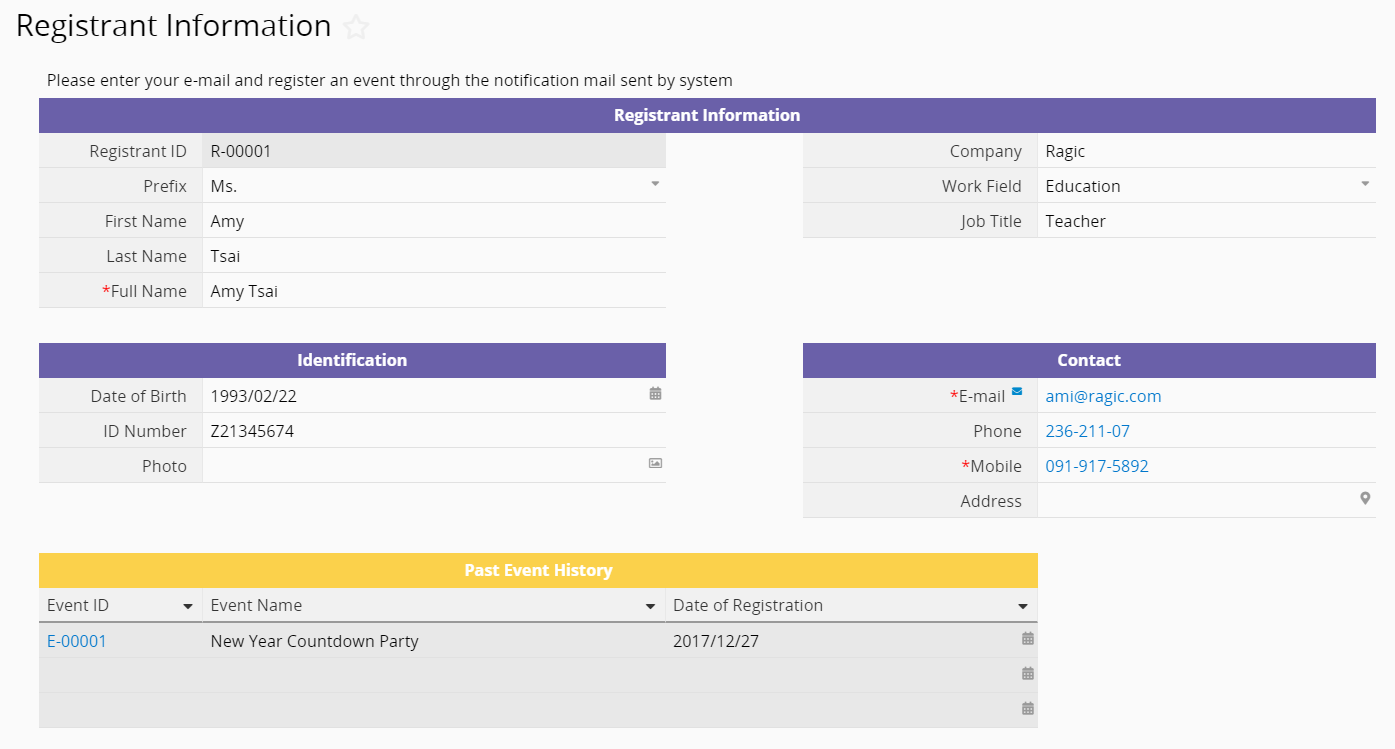Click the map pin icon in Address
Screen dimensions: 1395x749
(x=1365, y=498)
